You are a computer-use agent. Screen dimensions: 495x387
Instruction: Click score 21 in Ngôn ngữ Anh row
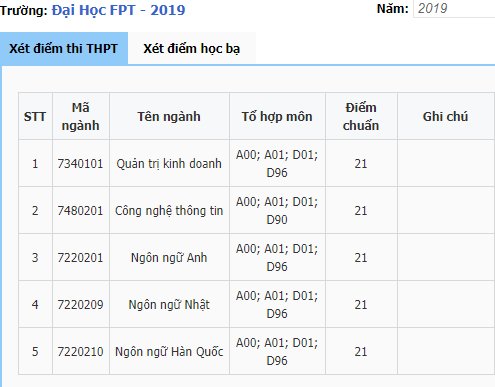tap(361, 258)
